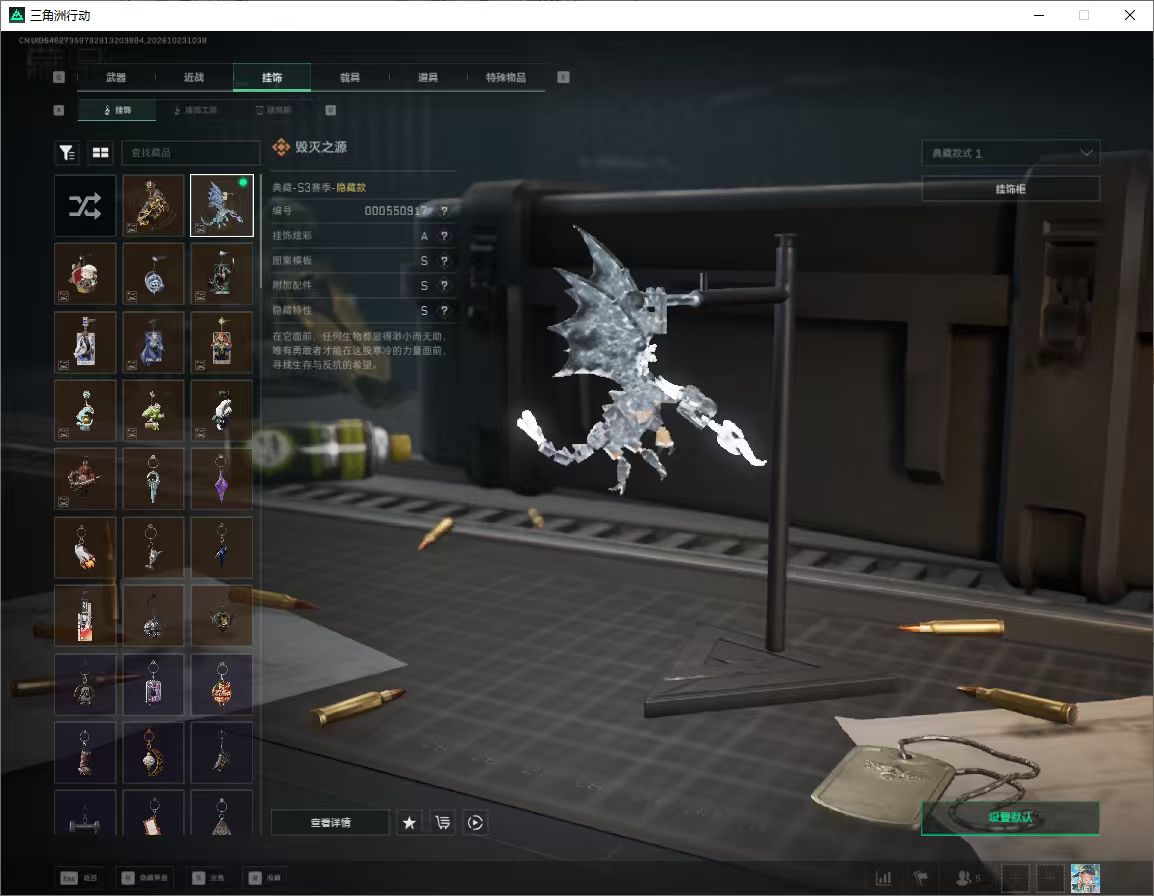Open the 特殊物品 tab
The width and height of the screenshot is (1154, 896).
point(506,77)
